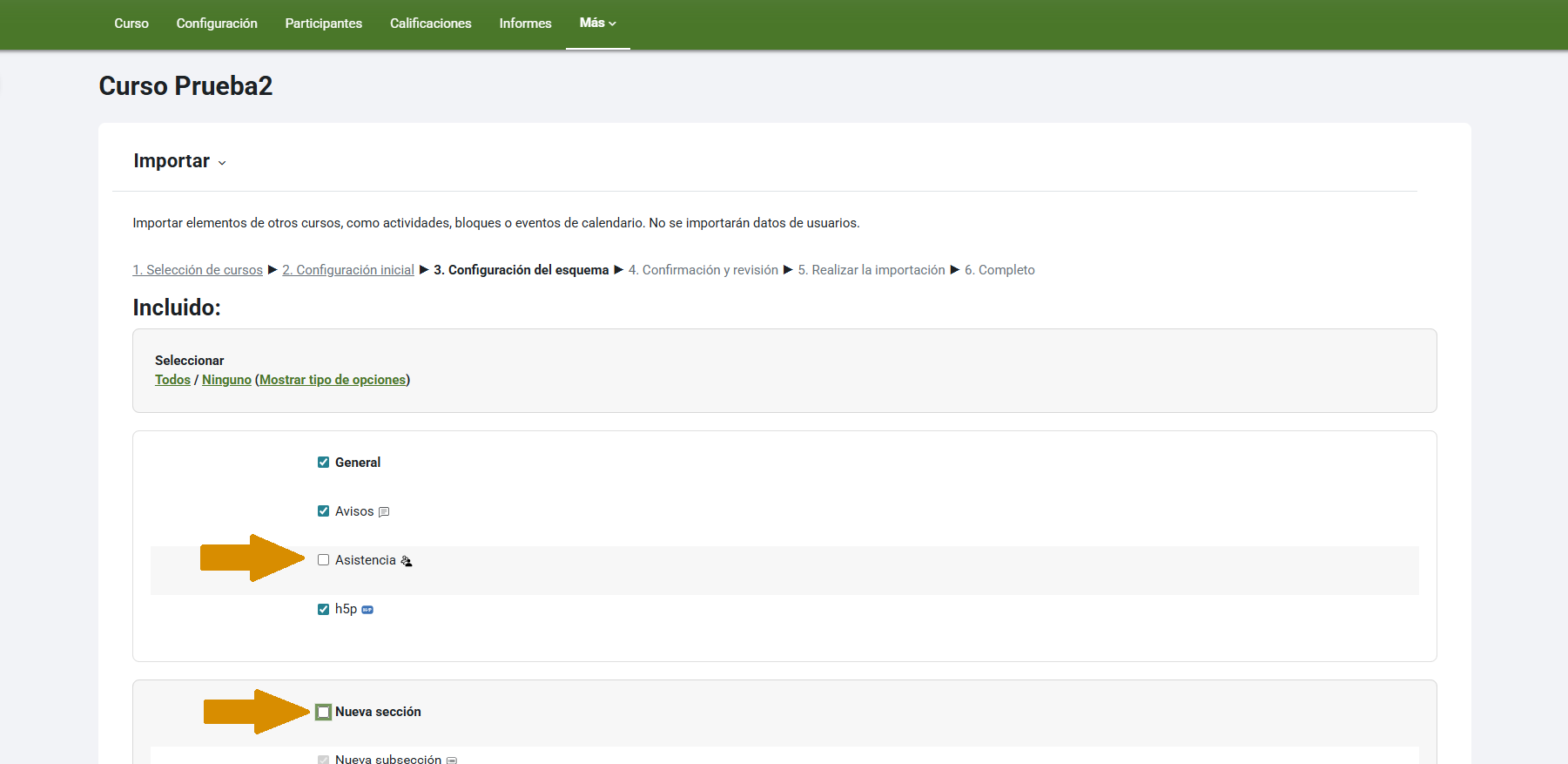Click the Ninguno link
The width and height of the screenshot is (1568, 764).
(x=226, y=380)
